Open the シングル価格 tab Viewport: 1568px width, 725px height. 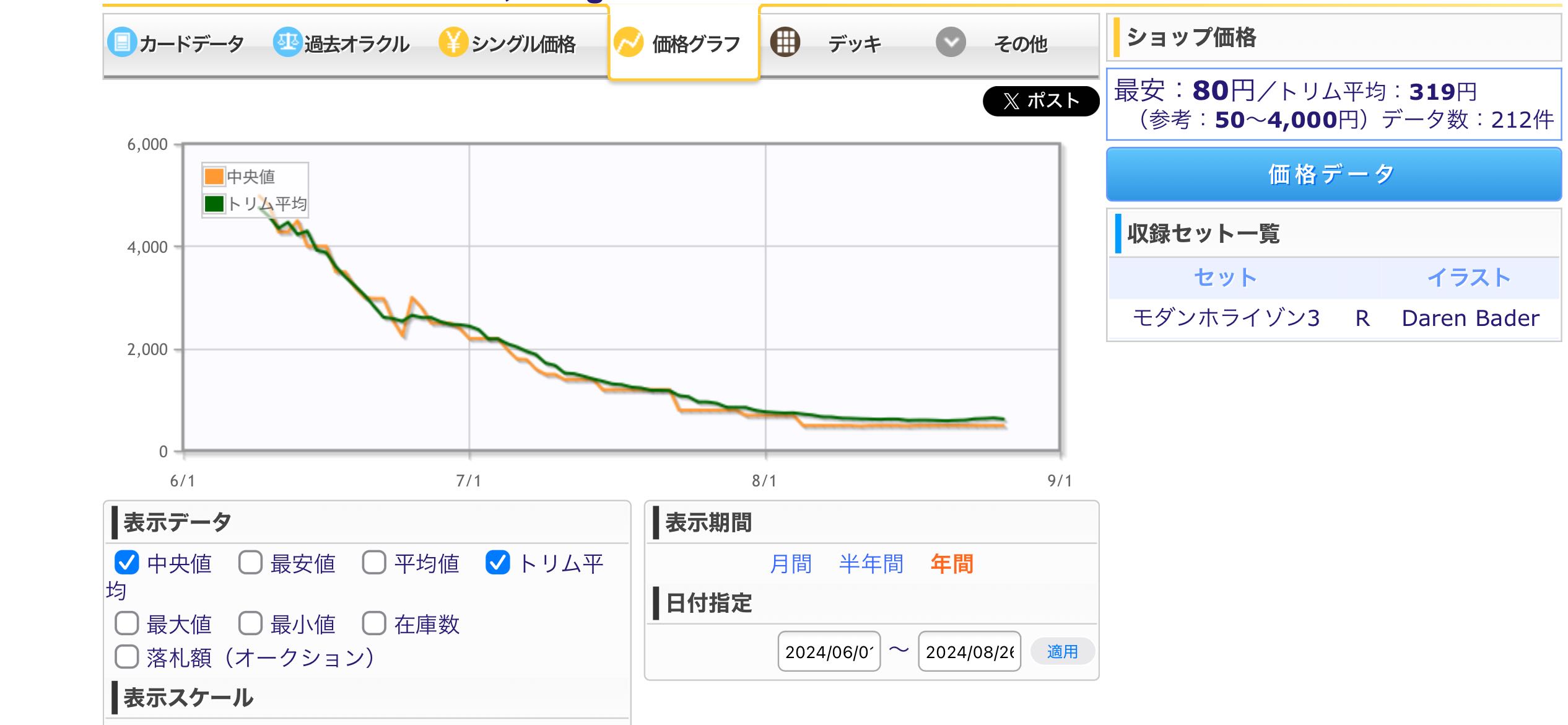(522, 44)
